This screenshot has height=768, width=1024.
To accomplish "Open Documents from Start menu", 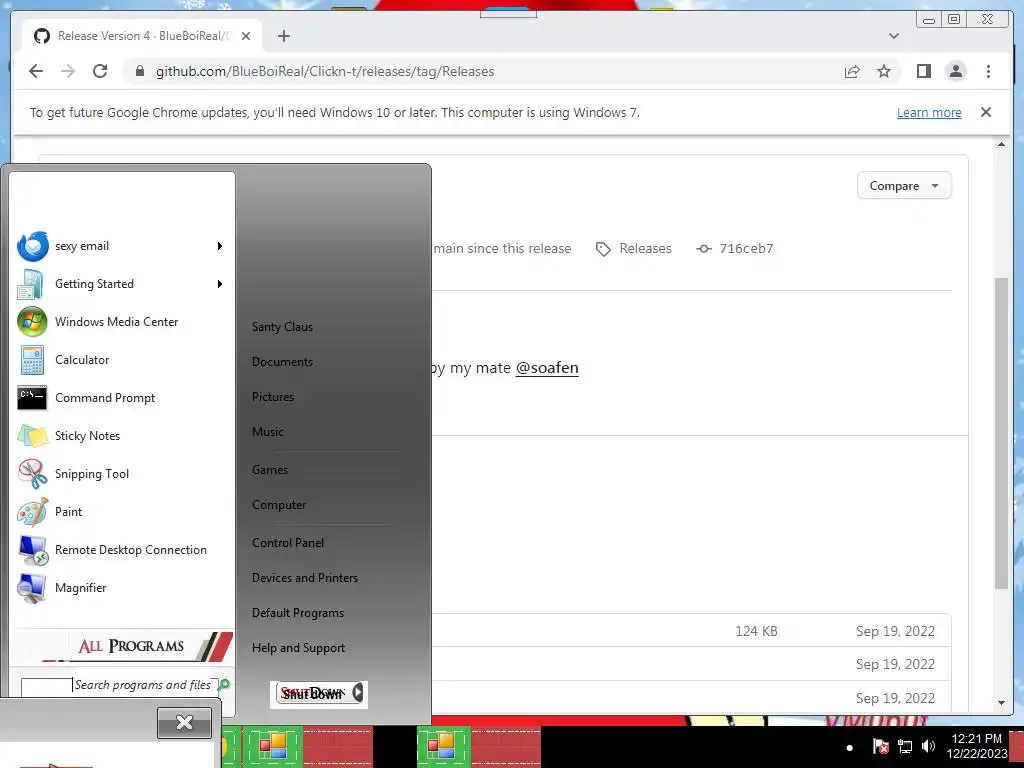I will 282,362.
